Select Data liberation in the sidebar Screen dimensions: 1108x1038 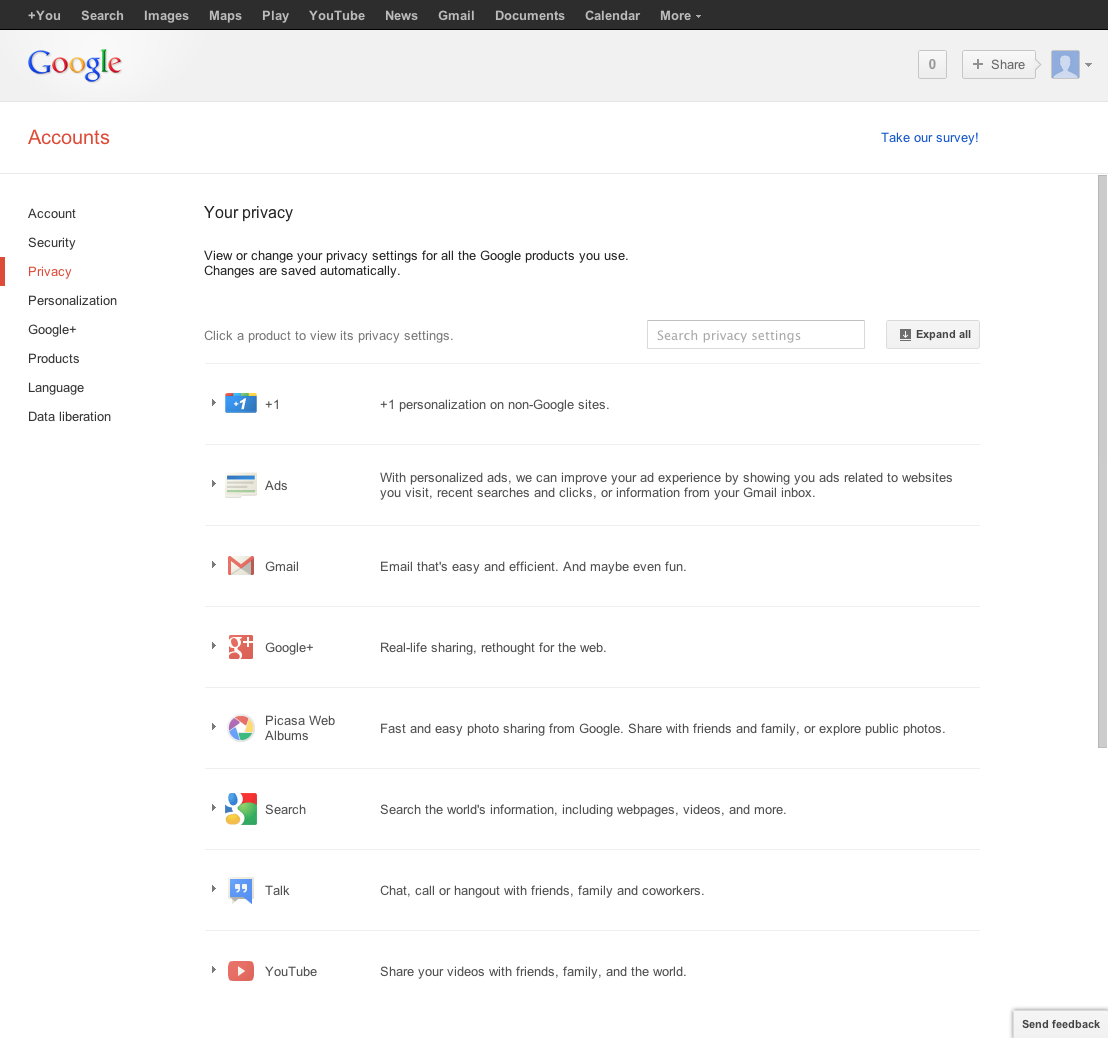click(69, 416)
